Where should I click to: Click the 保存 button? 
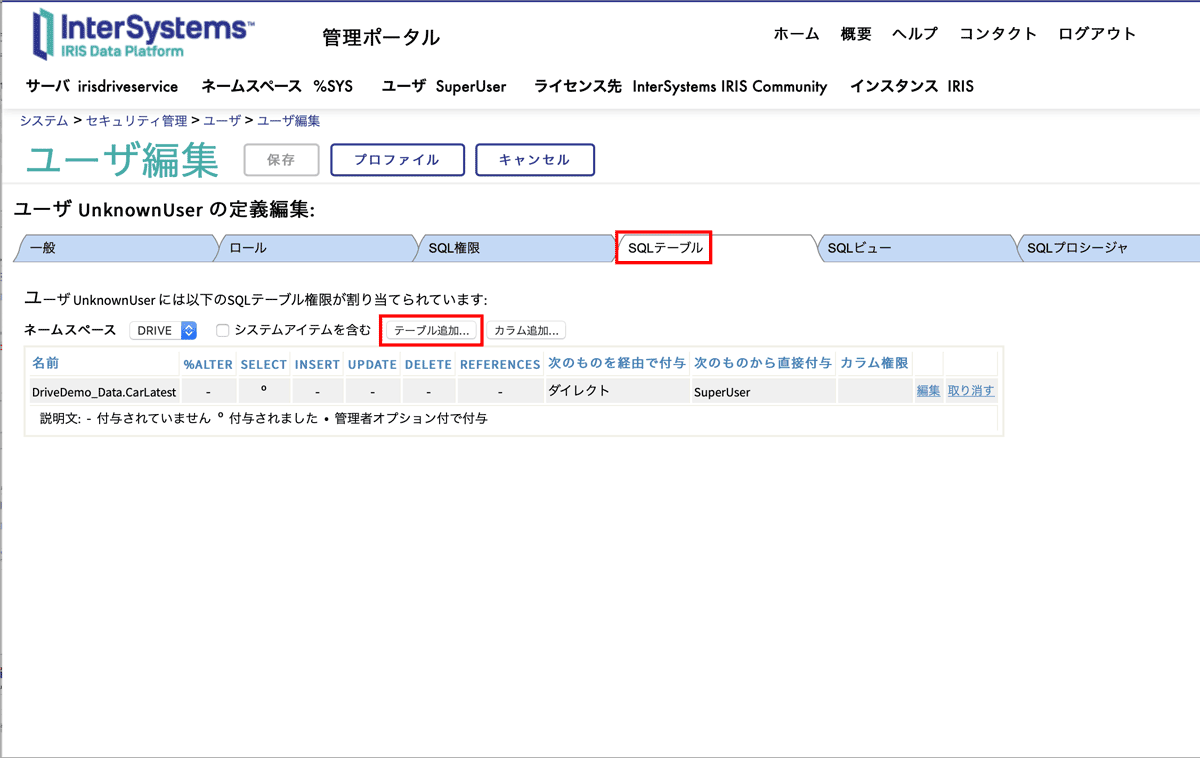(282, 160)
